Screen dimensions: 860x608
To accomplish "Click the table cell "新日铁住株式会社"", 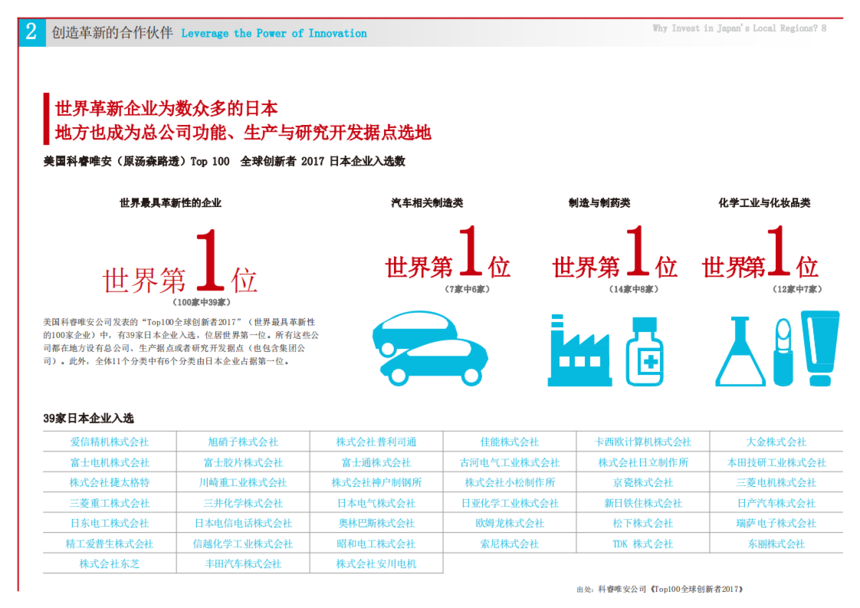I will click(x=643, y=503).
